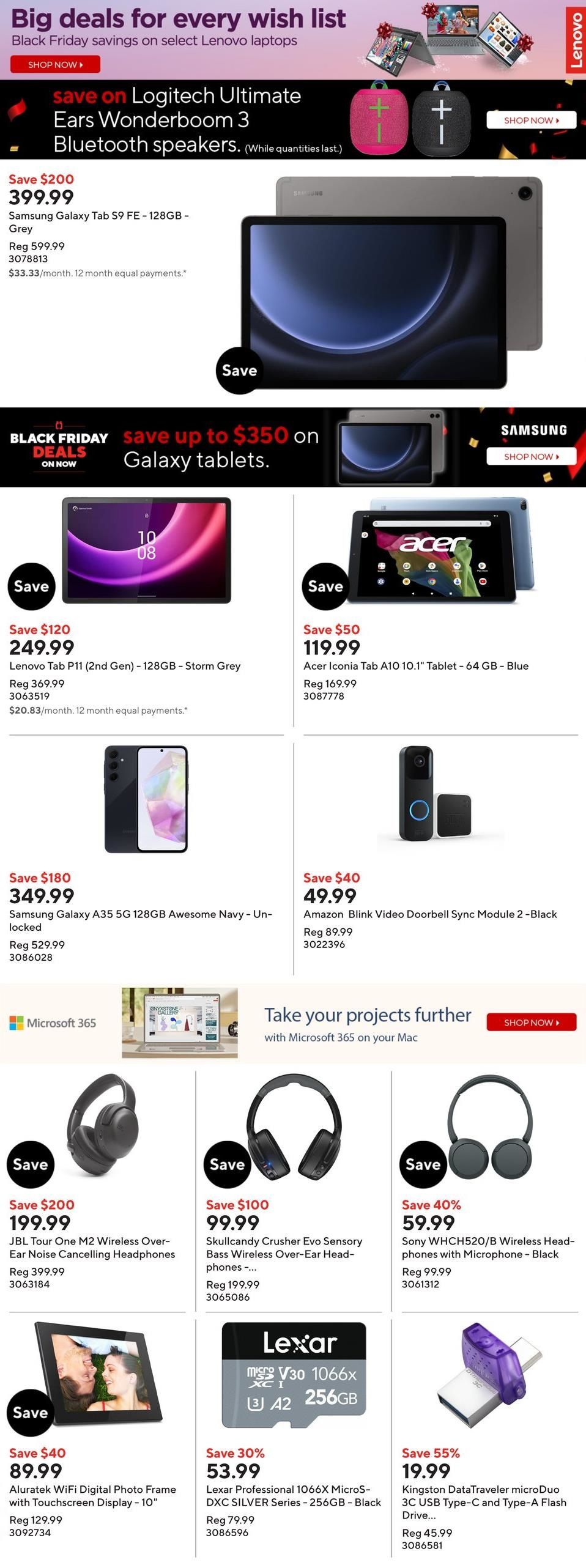Open Samsung Galaxy Tab S9 FE product title
Viewport: 586px width, 1568px height.
coord(98,222)
